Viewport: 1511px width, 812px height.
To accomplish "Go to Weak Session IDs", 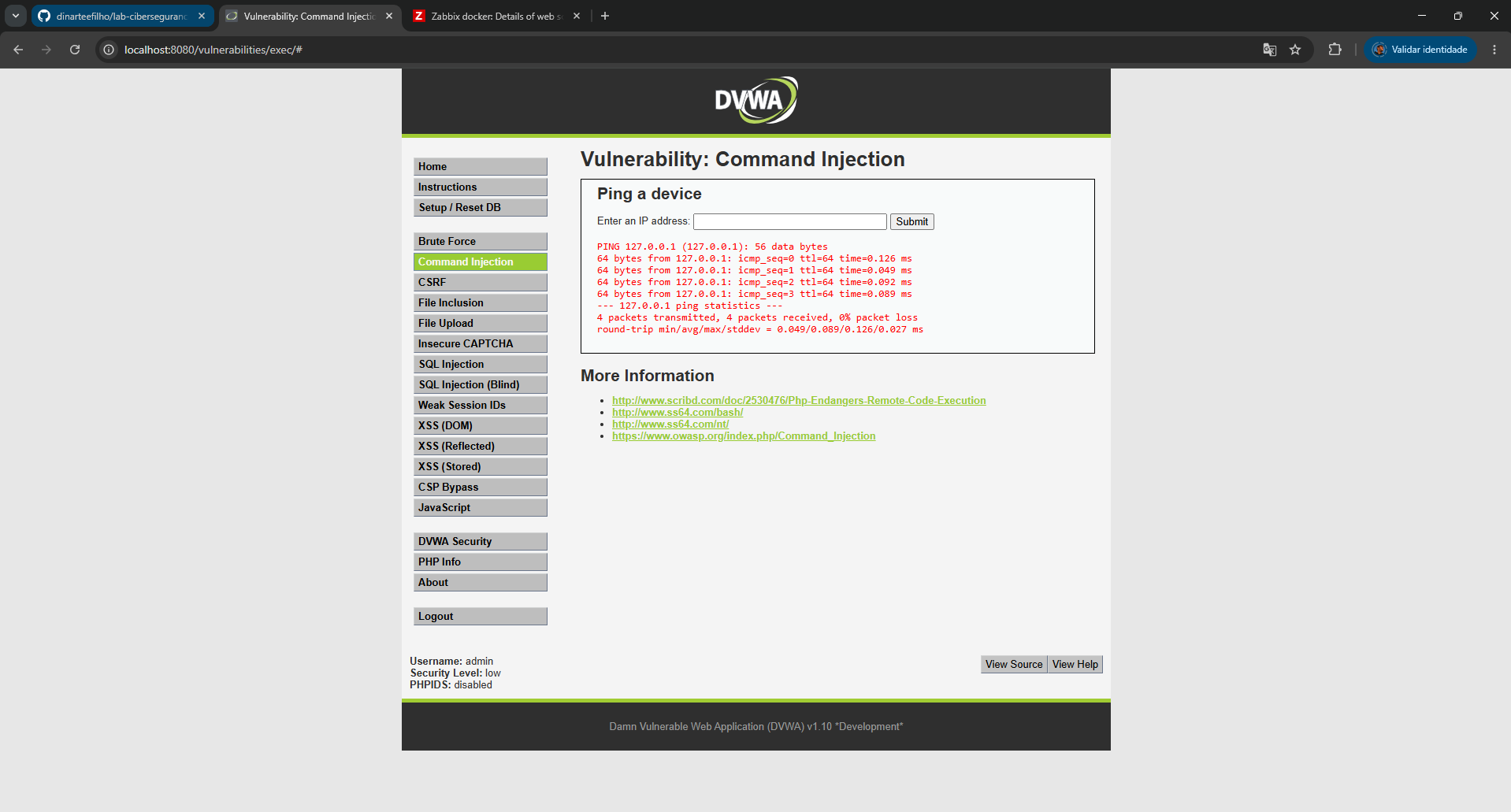I will [481, 405].
